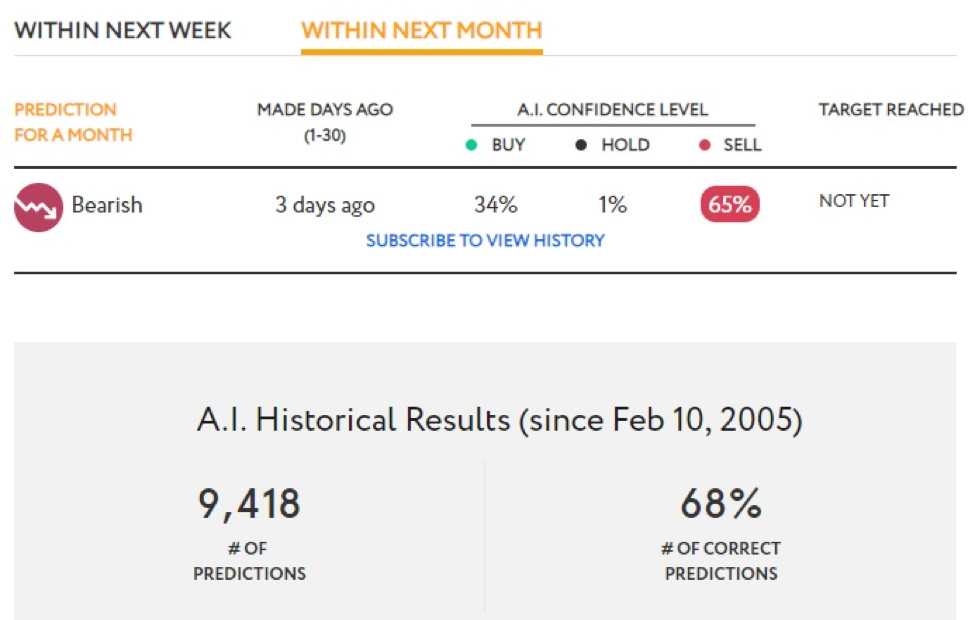This screenshot has width=974, height=620.
Task: Click the 34% buy confidence value
Action: tap(496, 204)
